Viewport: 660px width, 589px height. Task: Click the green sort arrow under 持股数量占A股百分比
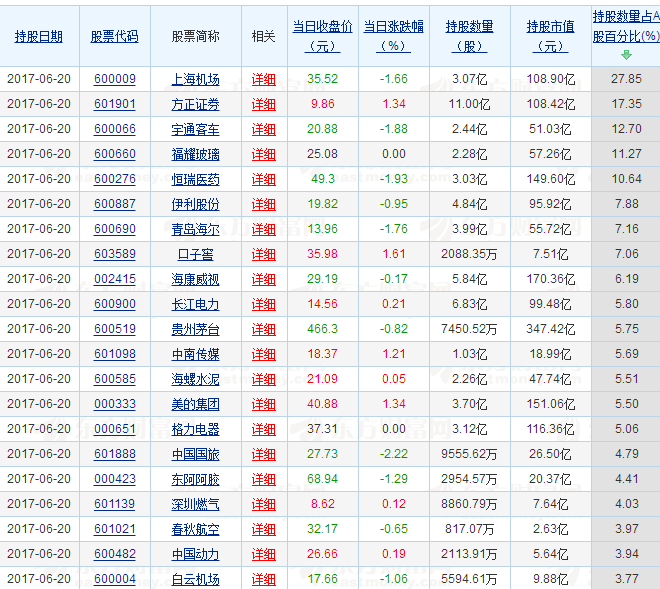coord(625,55)
